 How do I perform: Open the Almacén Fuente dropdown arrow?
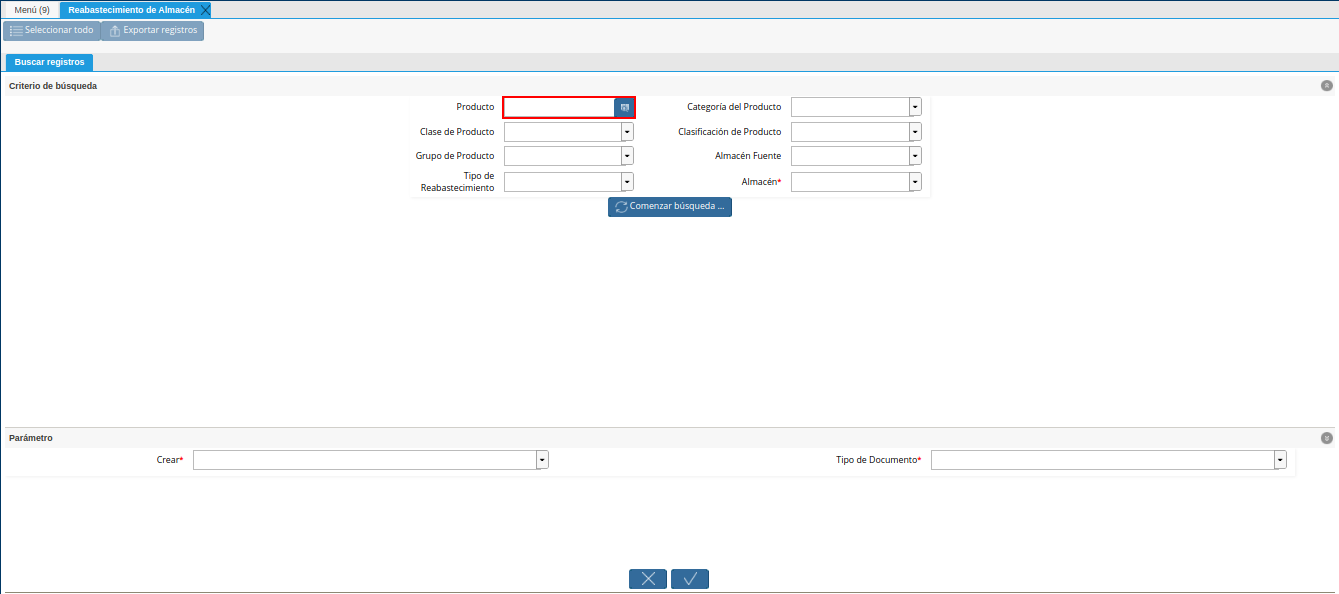[915, 157]
